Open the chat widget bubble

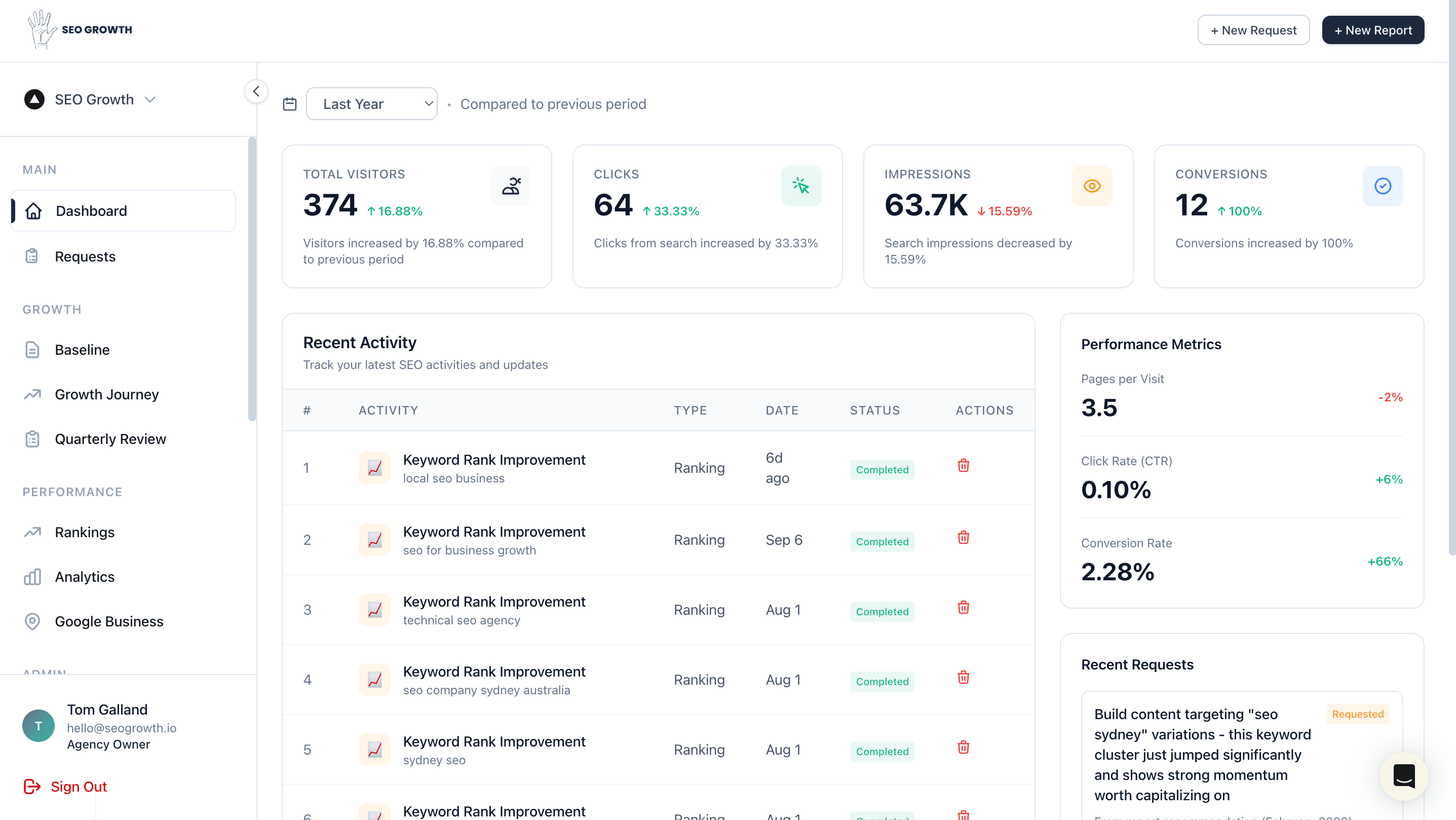click(1404, 776)
